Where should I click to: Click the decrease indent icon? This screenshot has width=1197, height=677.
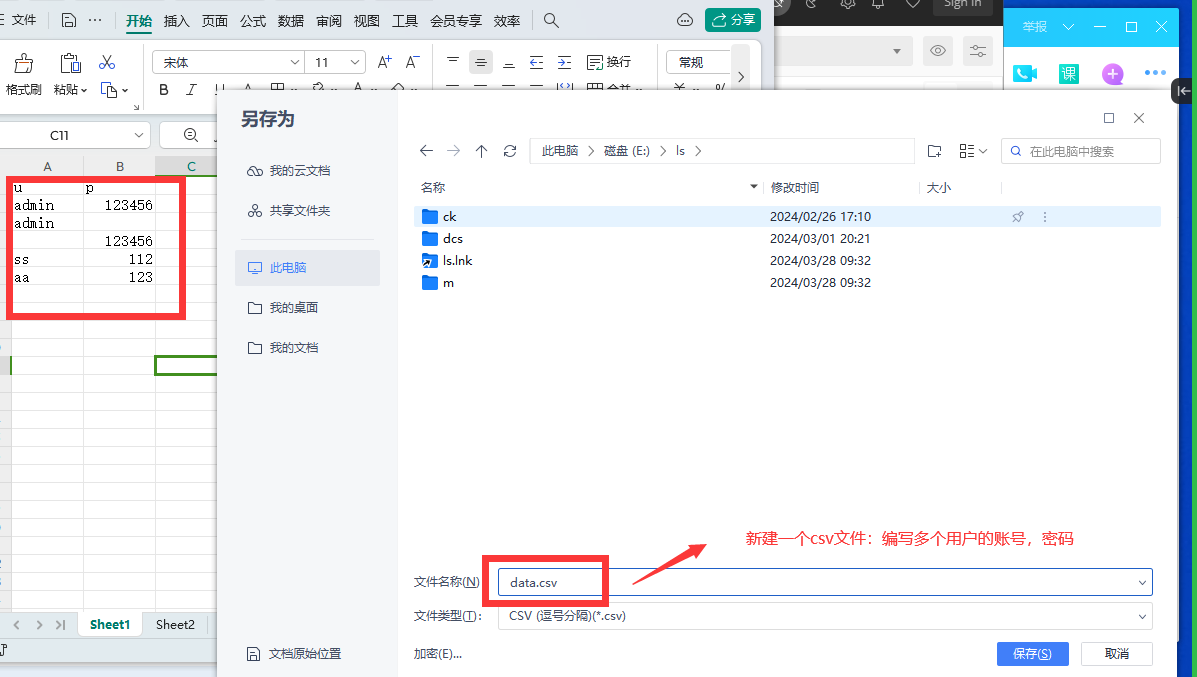[x=537, y=62]
